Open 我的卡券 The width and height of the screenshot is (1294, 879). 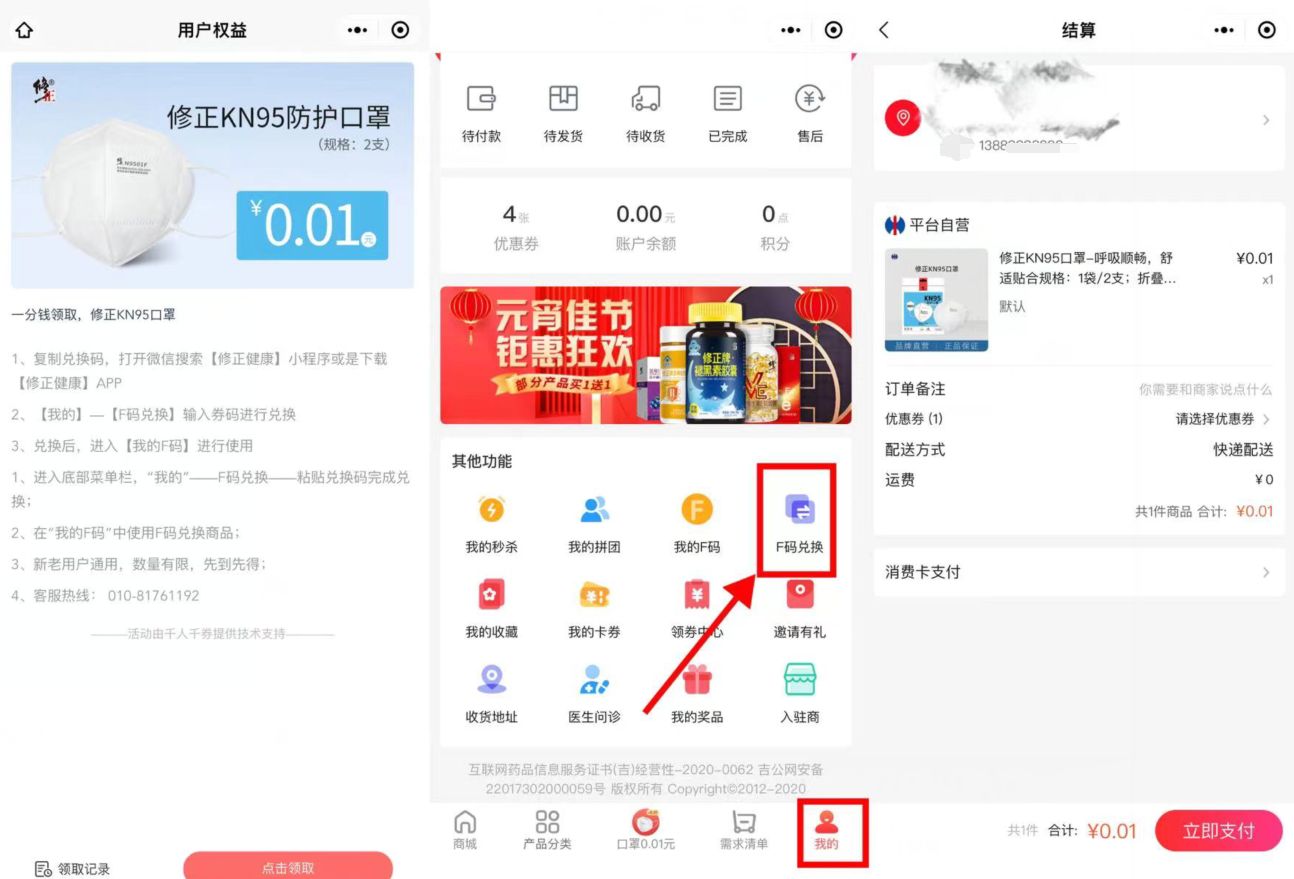click(594, 609)
